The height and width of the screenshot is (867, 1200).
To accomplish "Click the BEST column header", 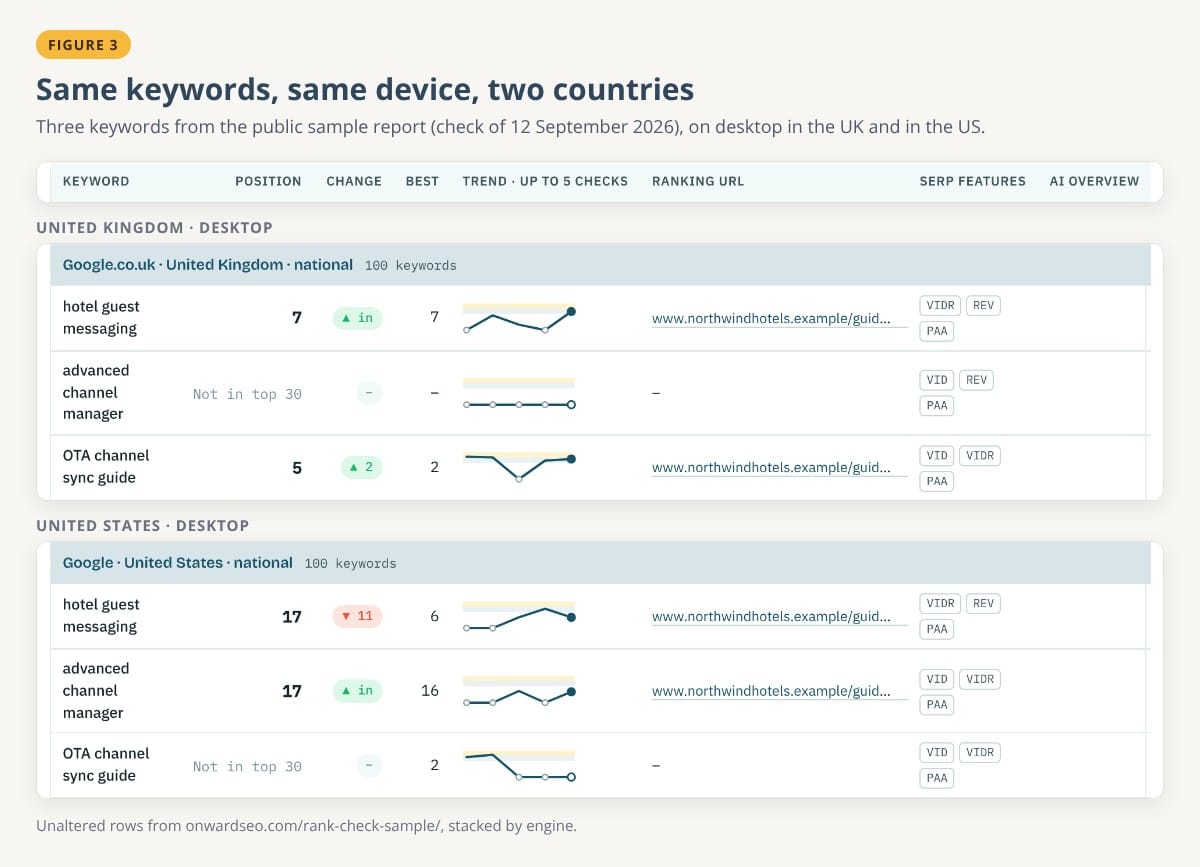I will point(422,181).
